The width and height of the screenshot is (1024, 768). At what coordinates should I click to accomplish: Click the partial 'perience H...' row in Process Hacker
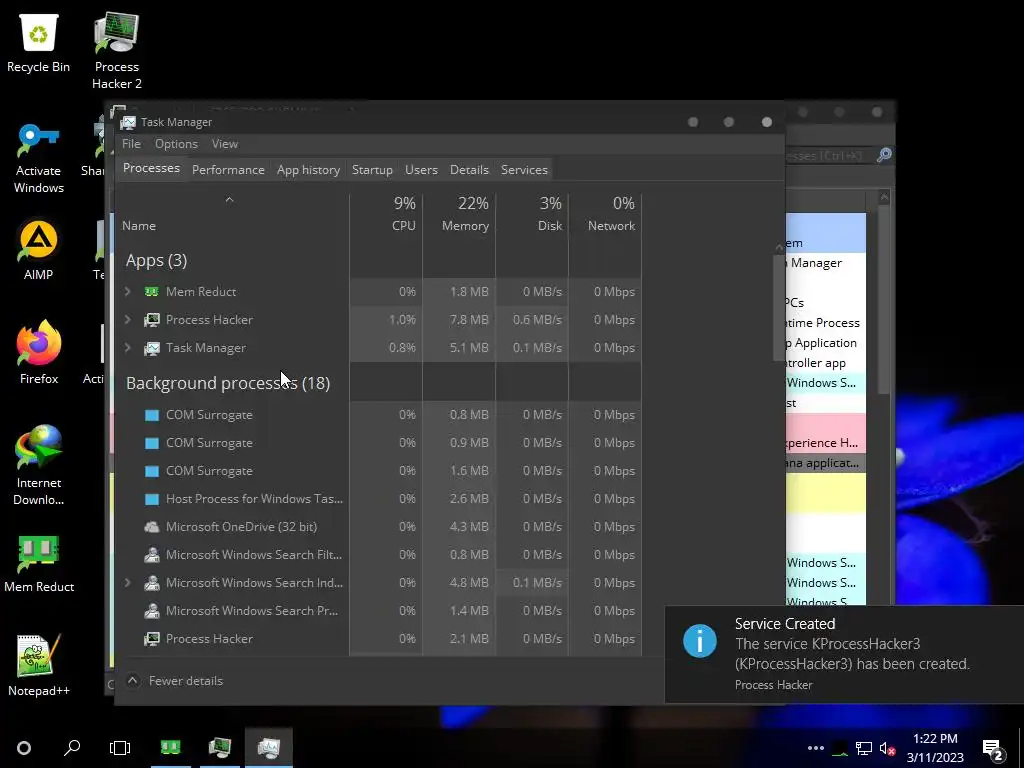pos(825,443)
